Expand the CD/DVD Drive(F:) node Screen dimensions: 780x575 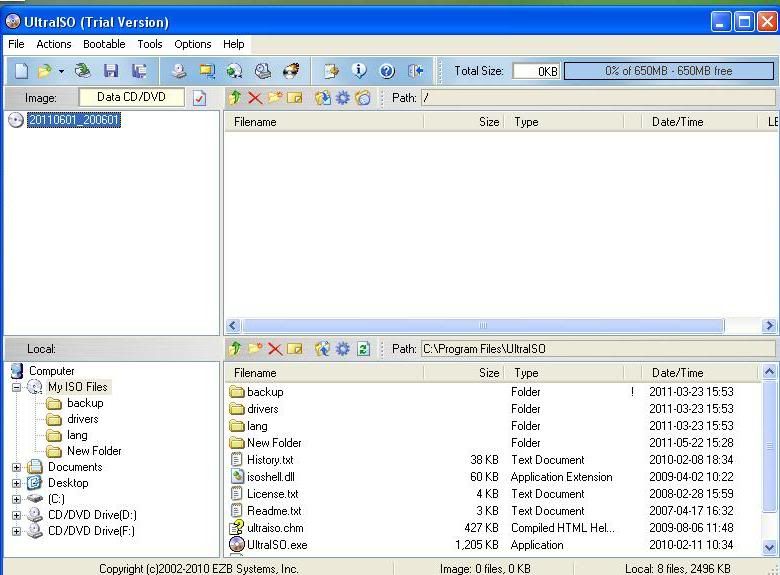[x=16, y=531]
